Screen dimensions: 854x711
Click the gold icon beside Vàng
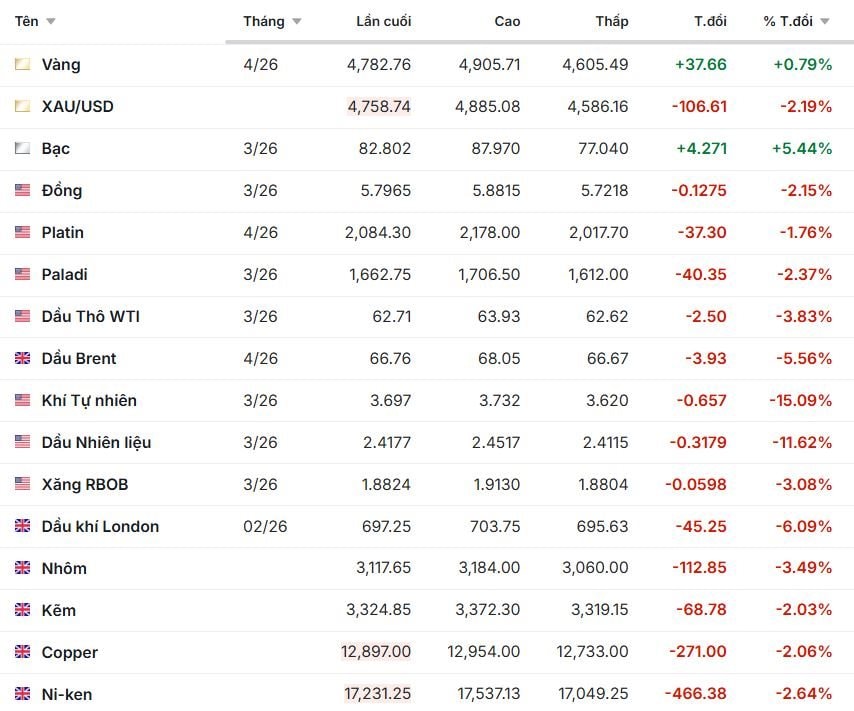tap(22, 64)
